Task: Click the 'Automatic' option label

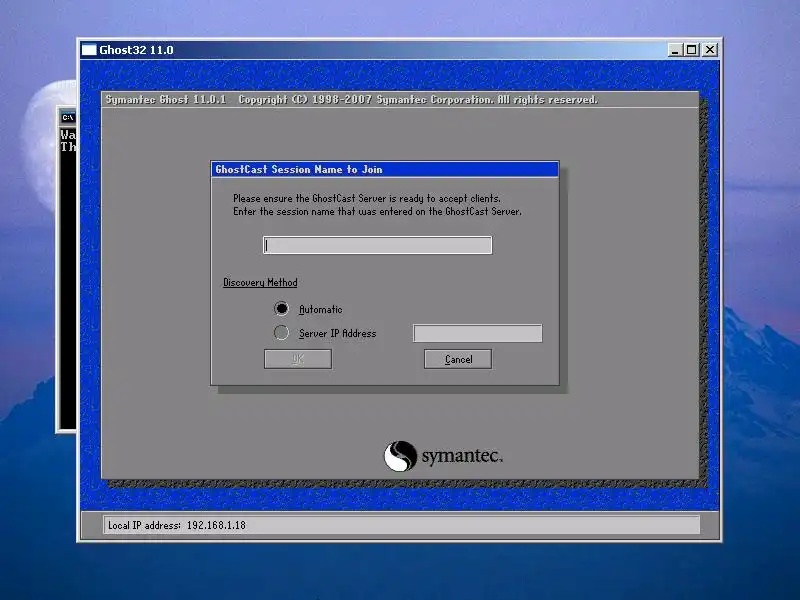Action: click(x=320, y=309)
